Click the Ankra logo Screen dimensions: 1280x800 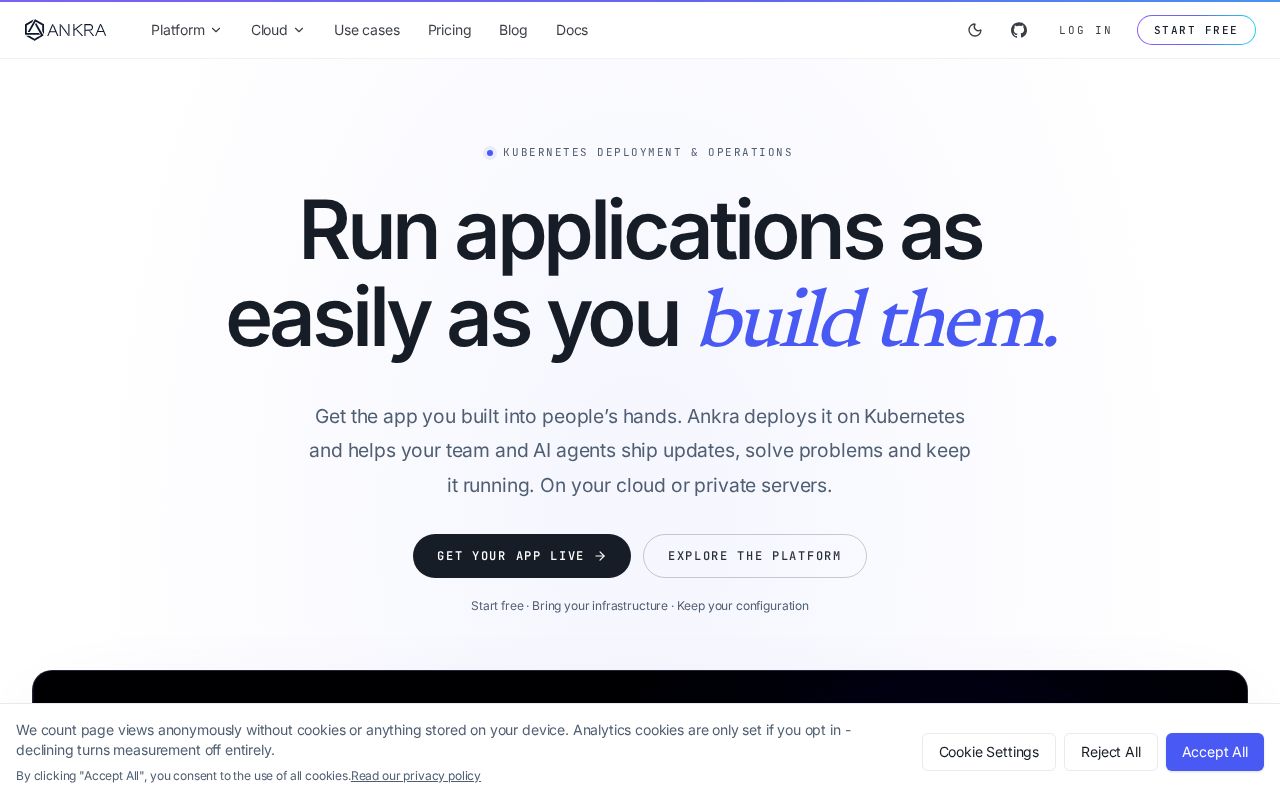point(65,30)
